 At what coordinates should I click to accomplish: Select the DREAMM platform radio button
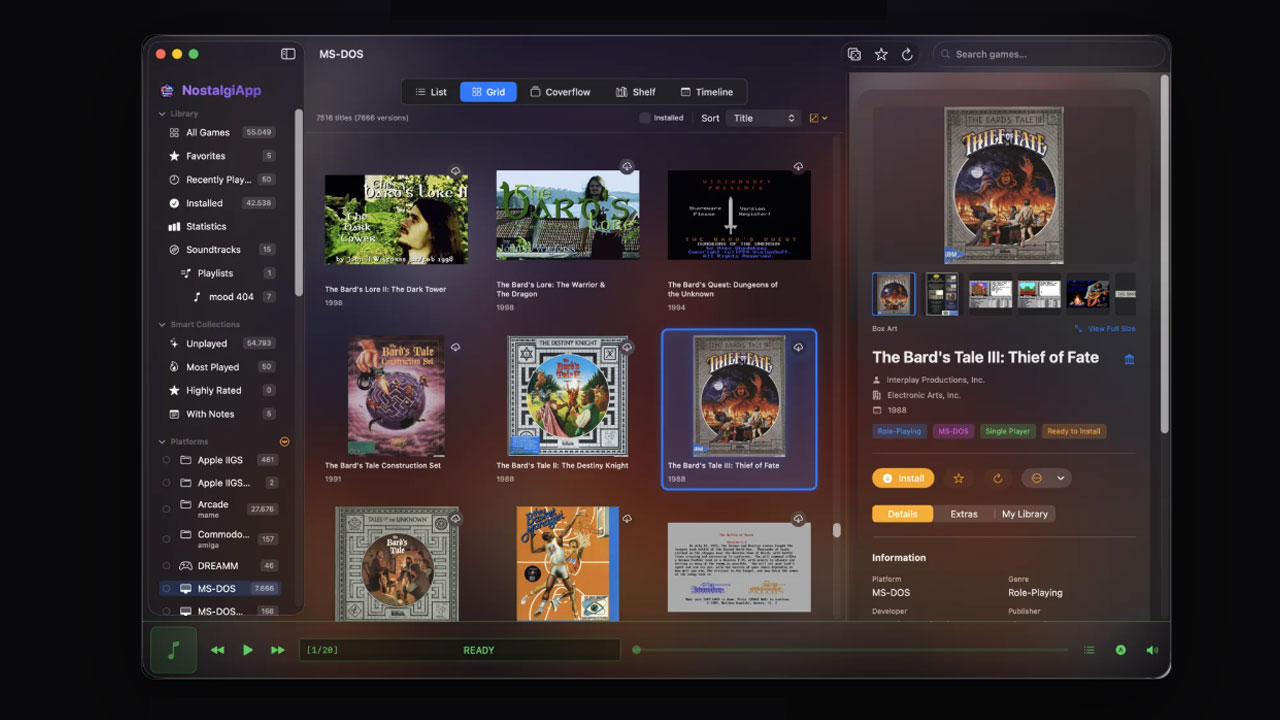[x=167, y=566]
